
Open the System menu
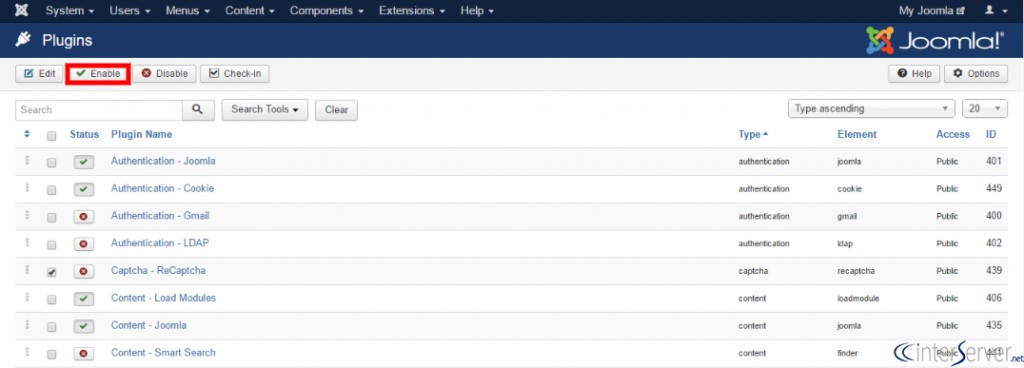[x=70, y=11]
